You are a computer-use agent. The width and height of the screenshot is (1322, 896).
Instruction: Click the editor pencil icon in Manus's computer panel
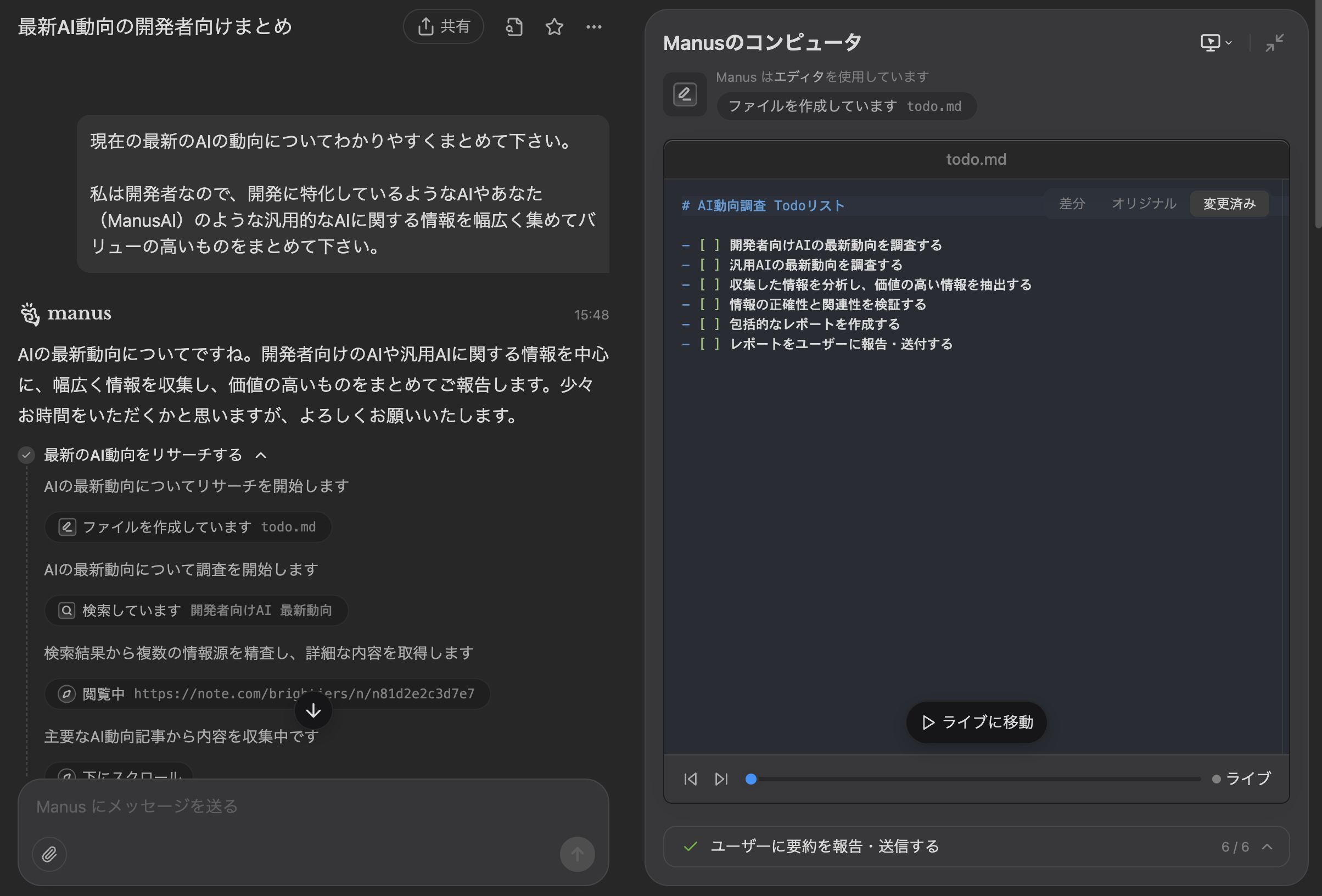pos(684,94)
